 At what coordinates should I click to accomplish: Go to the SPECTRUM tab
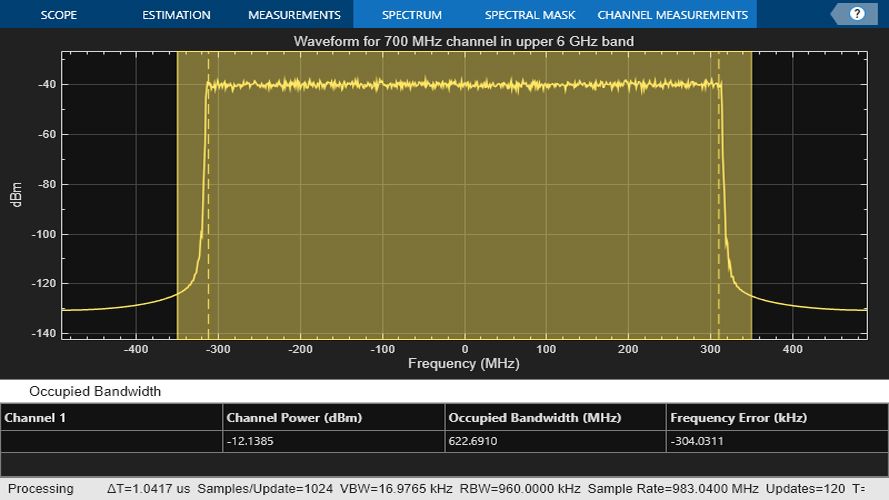(411, 15)
